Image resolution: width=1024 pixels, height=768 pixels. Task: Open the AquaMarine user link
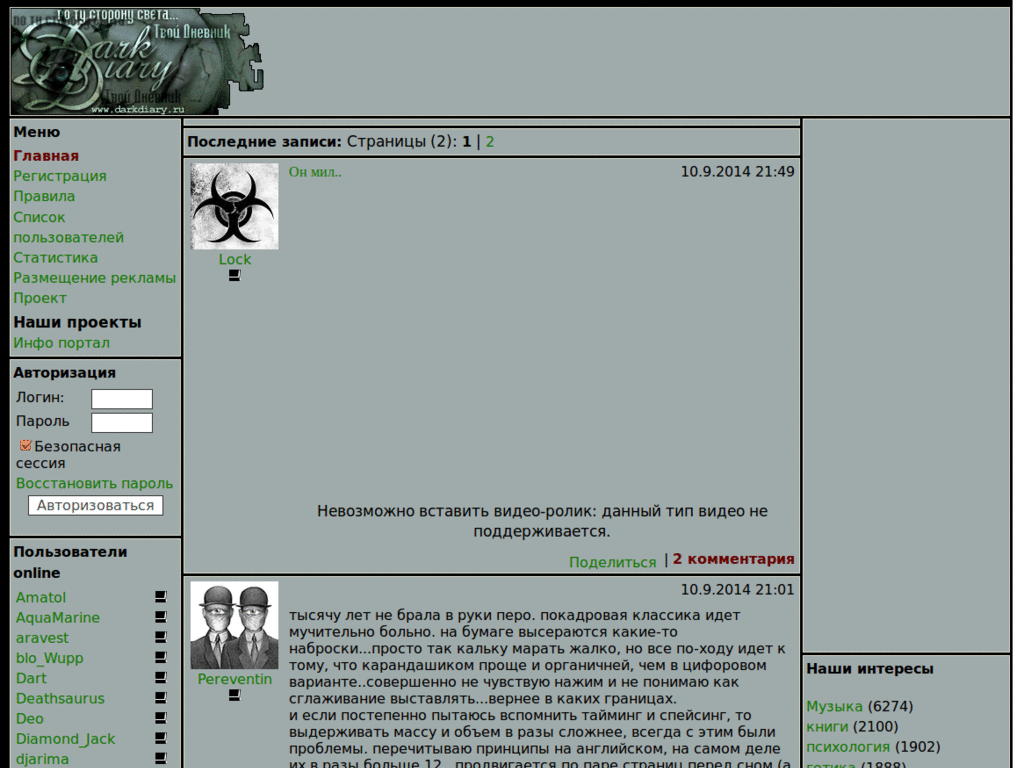[57, 618]
